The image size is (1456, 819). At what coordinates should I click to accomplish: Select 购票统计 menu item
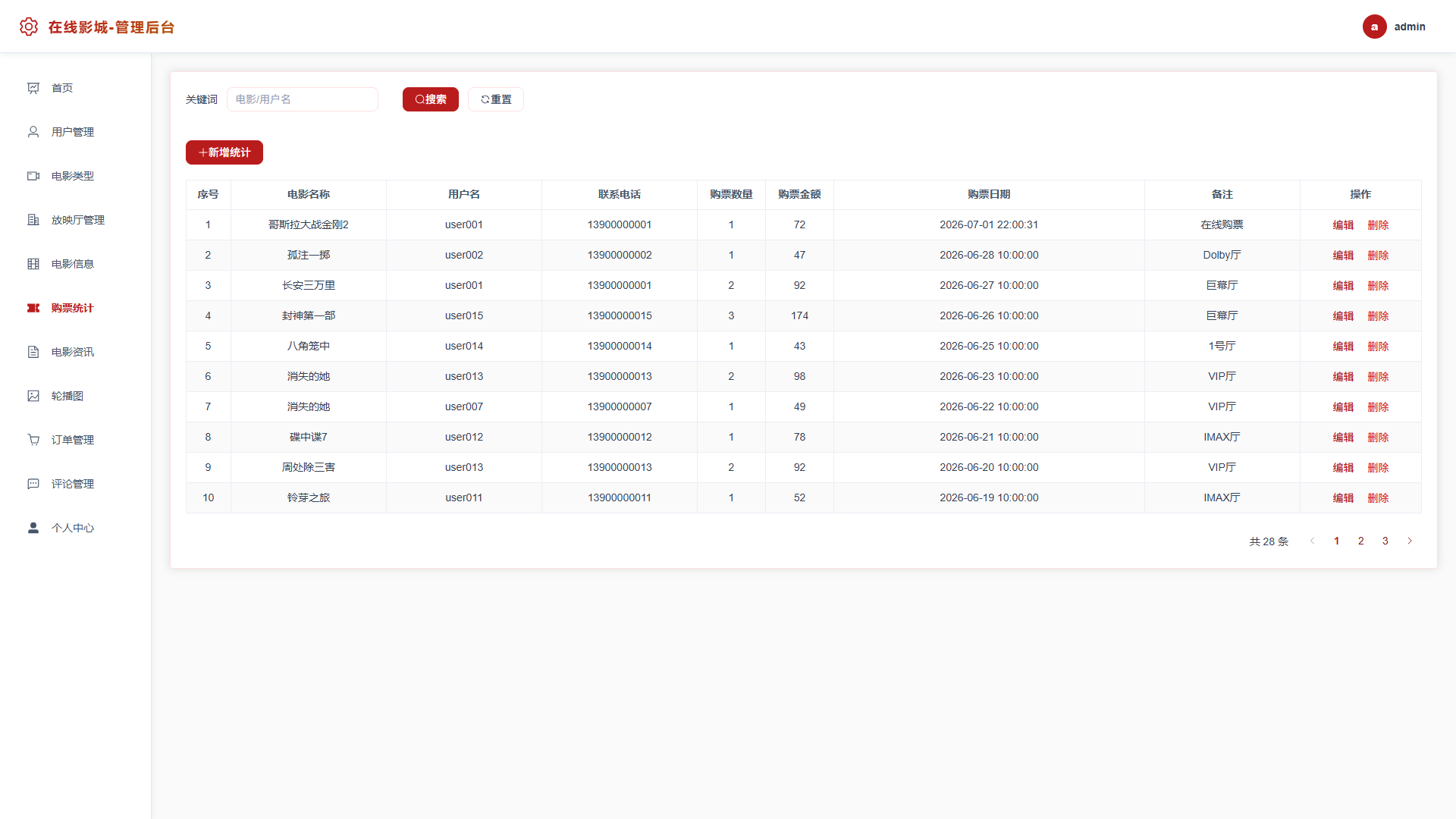76,308
